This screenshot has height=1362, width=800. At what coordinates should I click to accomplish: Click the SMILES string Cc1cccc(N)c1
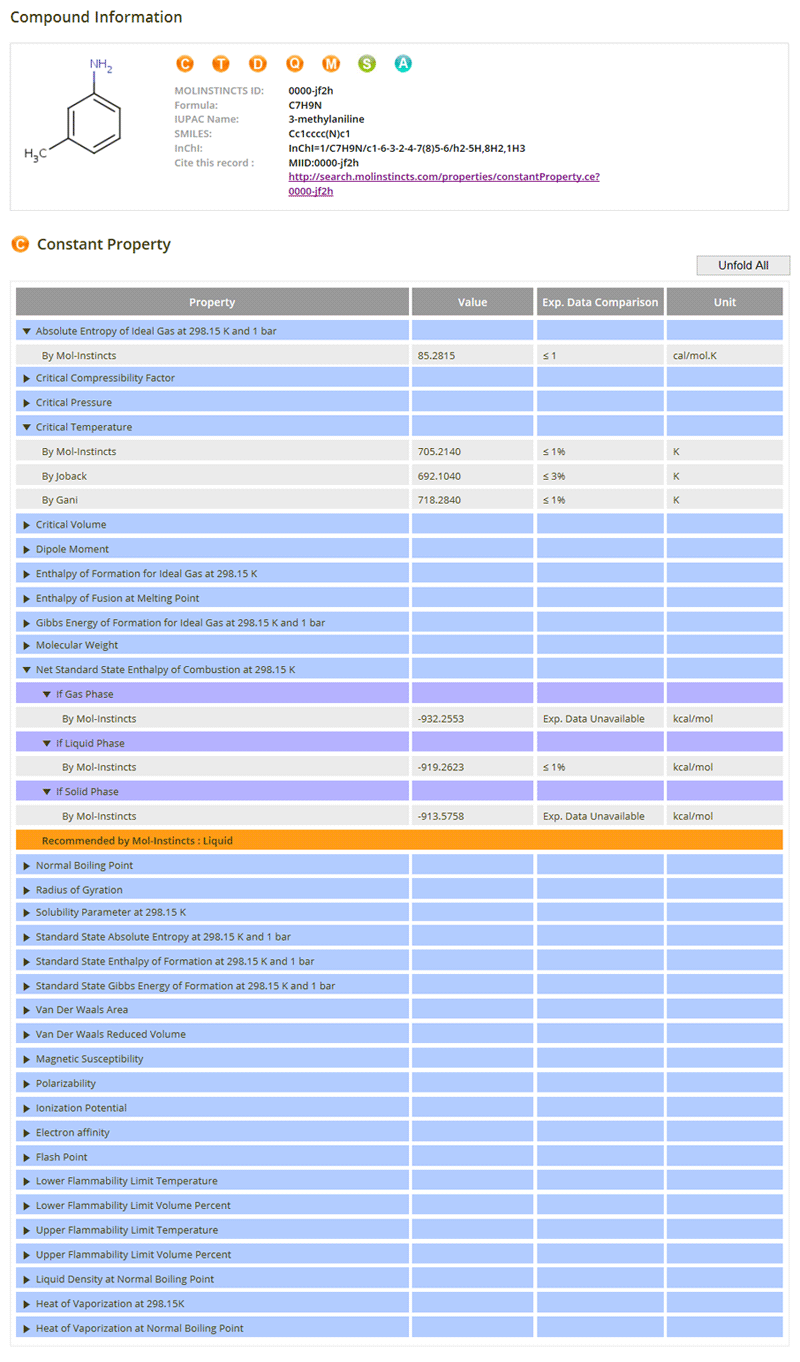pos(319,134)
